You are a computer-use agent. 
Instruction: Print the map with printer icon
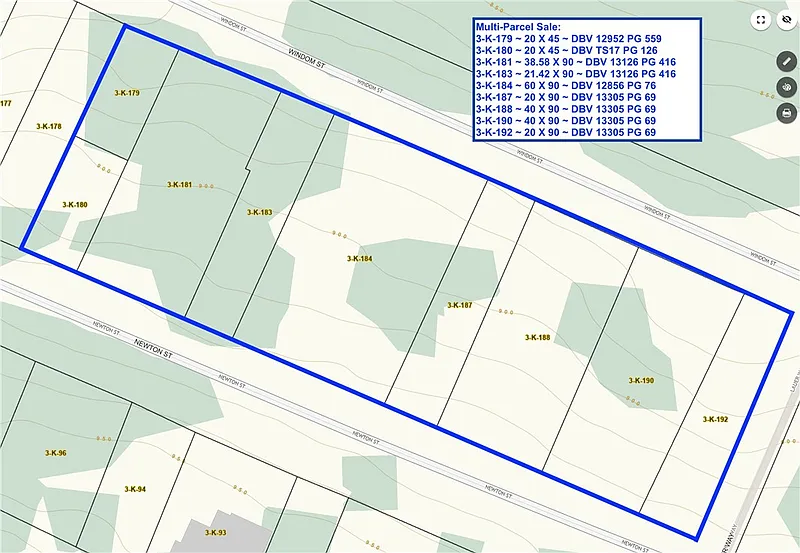[x=786, y=113]
